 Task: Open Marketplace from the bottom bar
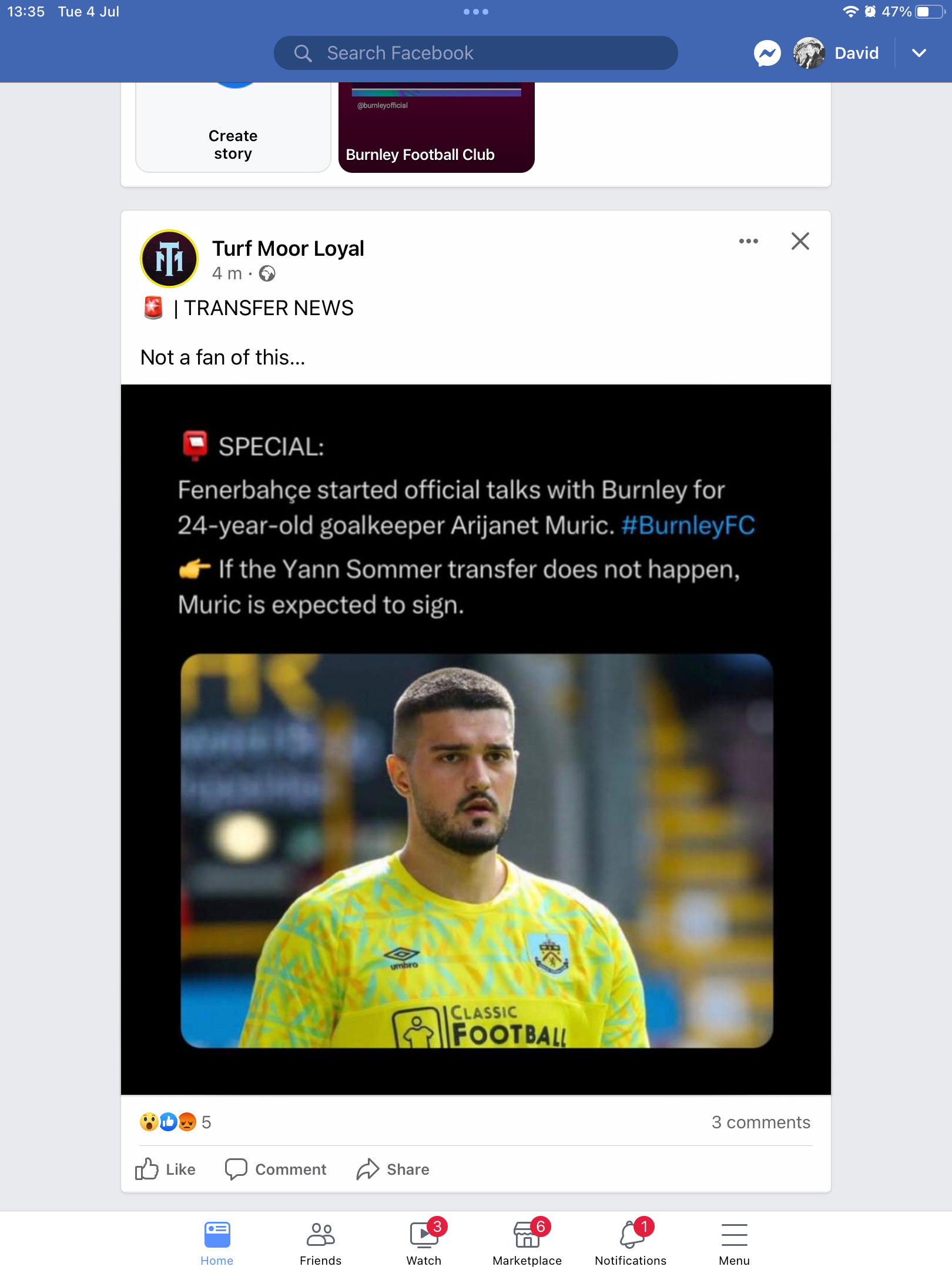pos(527,1241)
